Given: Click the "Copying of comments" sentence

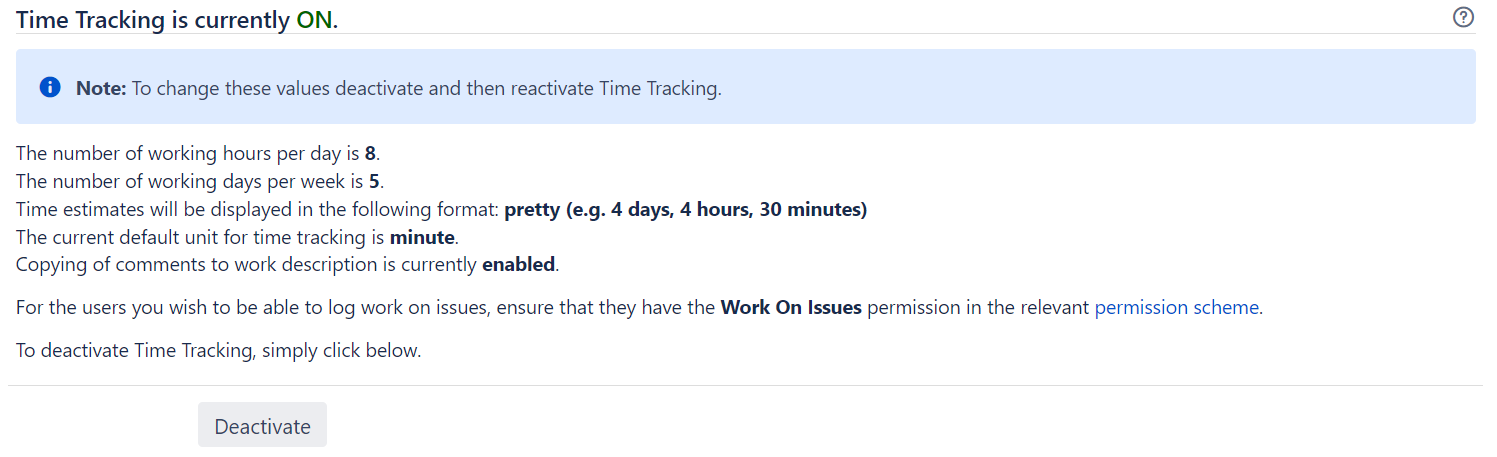Looking at the screenshot, I should click(245, 265).
